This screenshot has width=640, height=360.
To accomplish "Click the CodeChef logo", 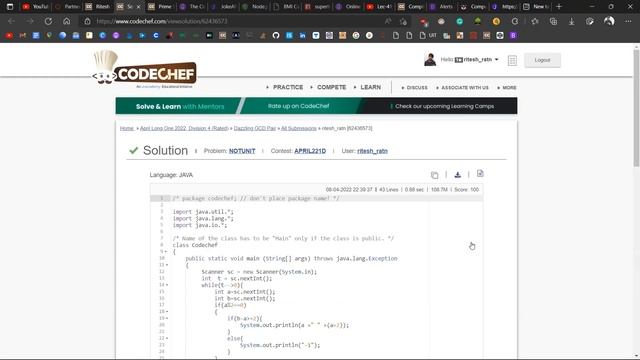I will point(145,69).
